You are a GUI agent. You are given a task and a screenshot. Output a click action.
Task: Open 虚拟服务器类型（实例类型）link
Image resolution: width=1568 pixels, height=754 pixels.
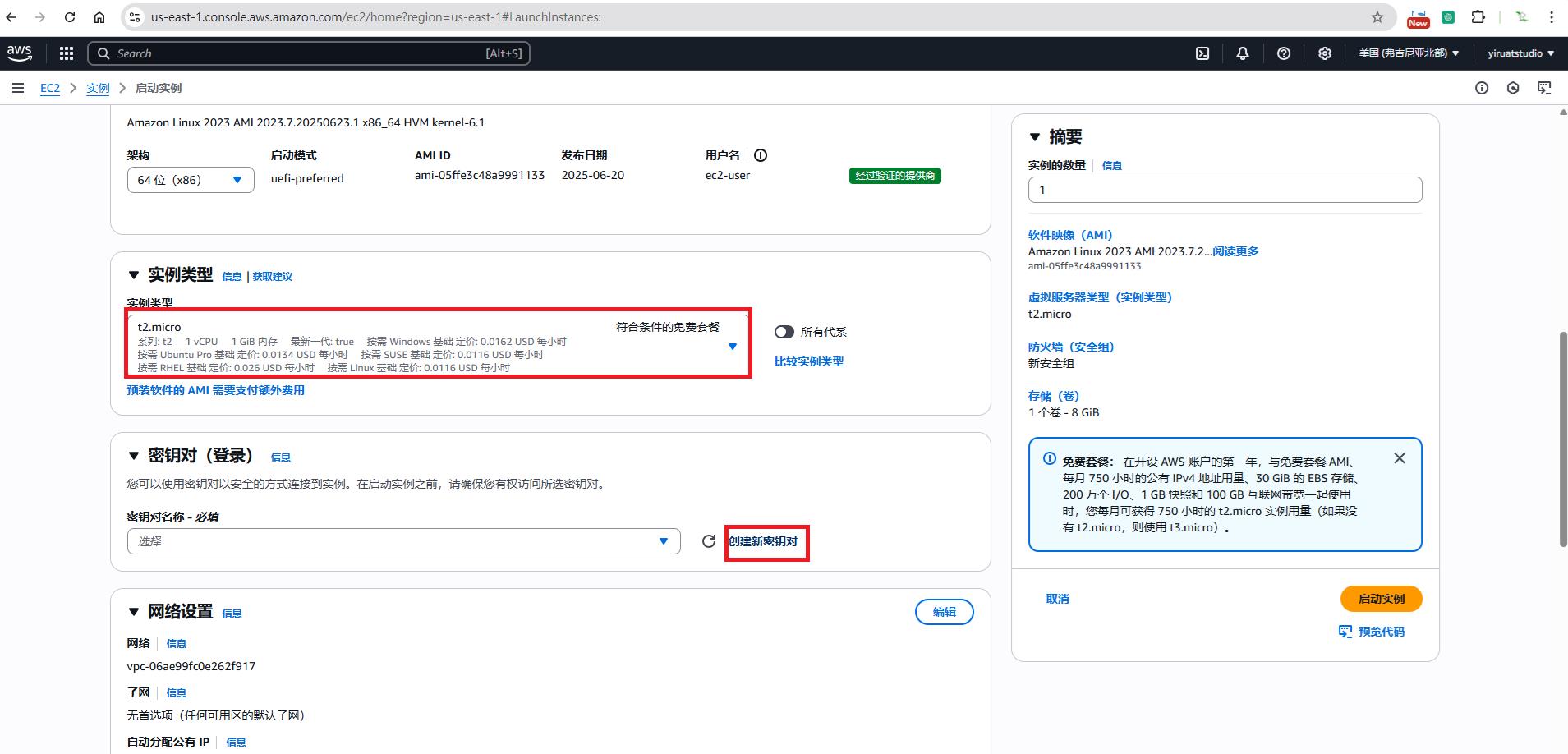[1100, 297]
